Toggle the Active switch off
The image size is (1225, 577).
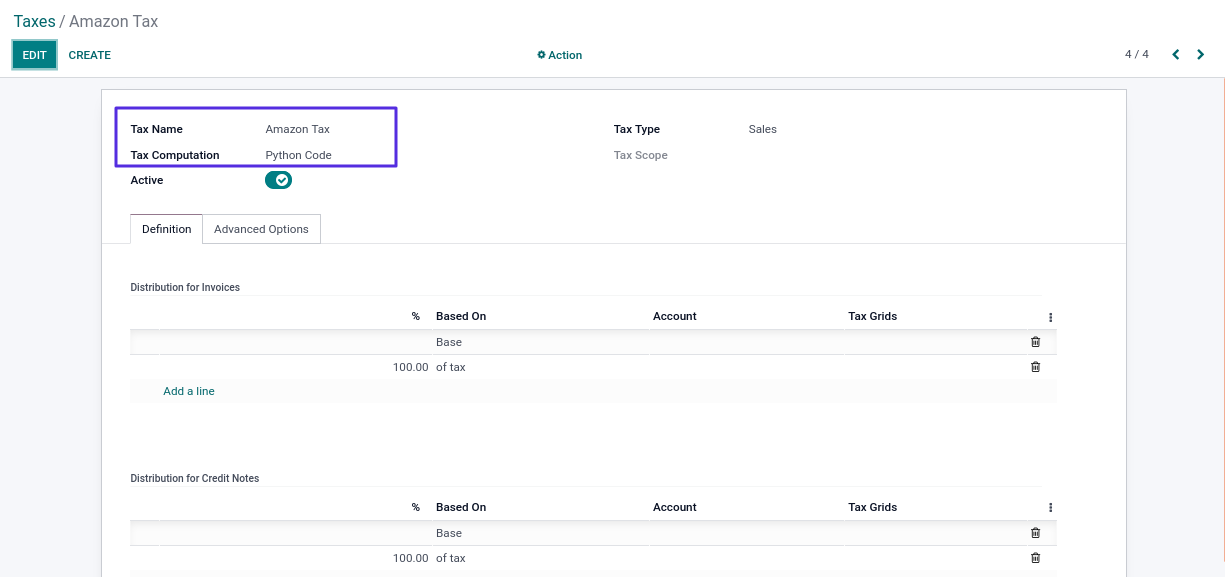tap(278, 180)
